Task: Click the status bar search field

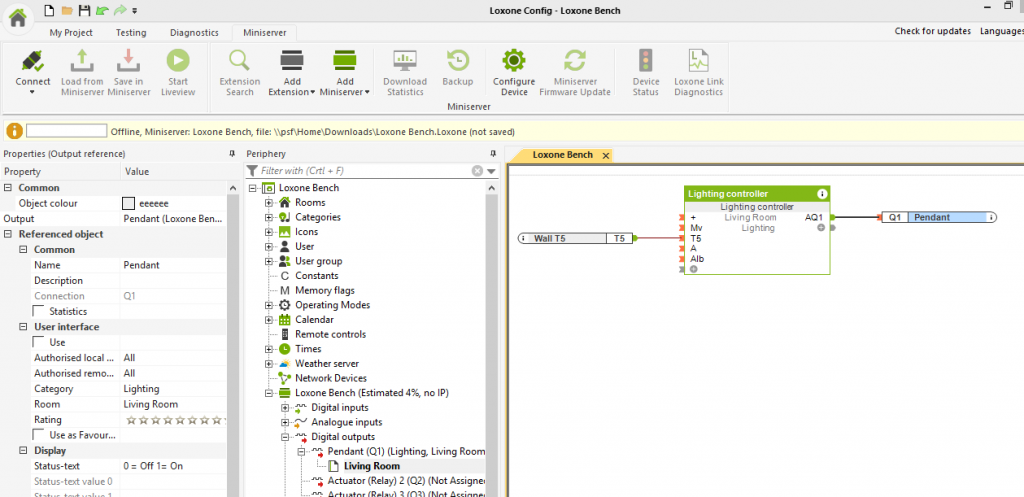Action: (x=66, y=131)
